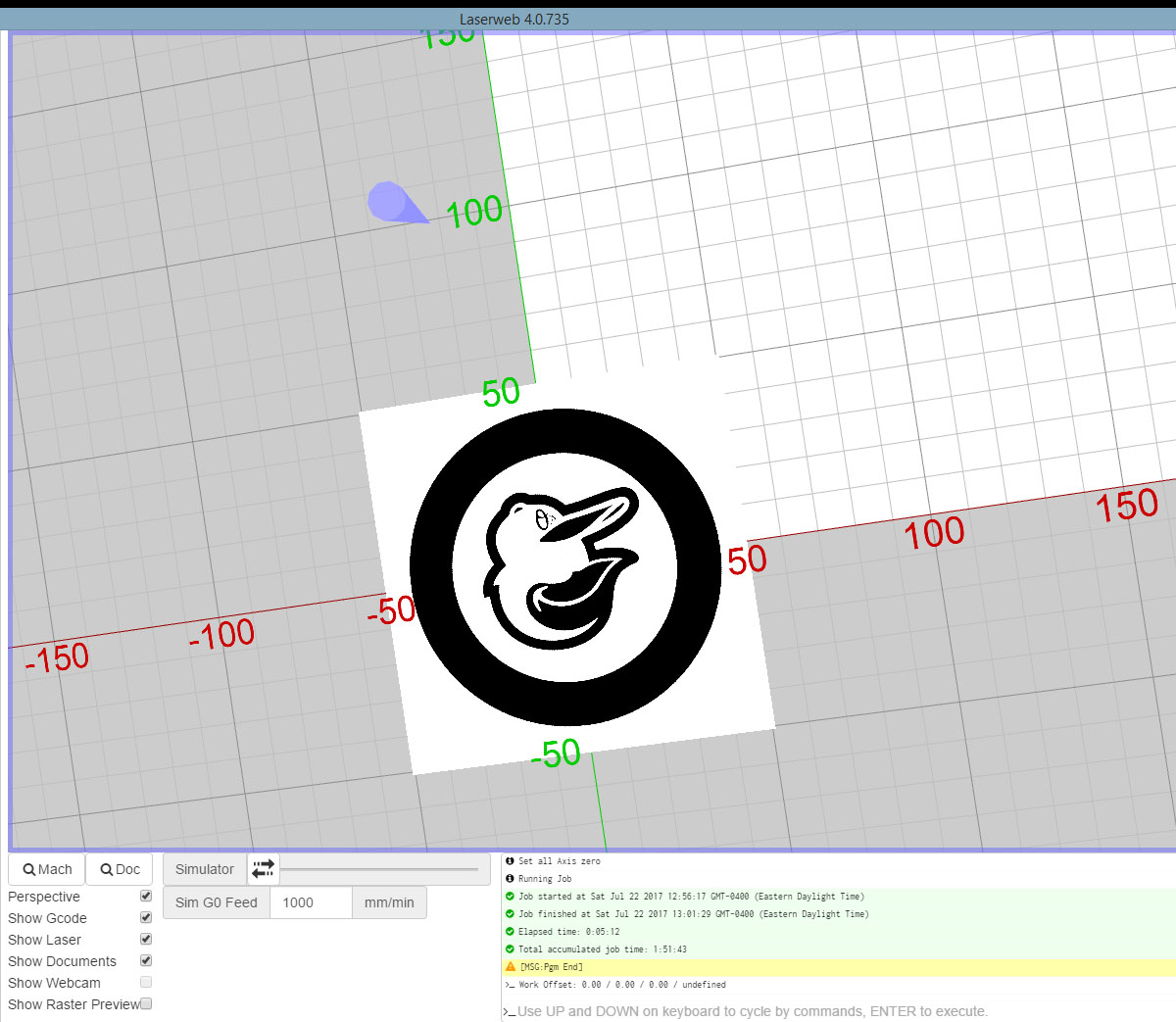Enable the Show Raster Preview checkbox
The width and height of the screenshot is (1176, 1022).
(x=146, y=1003)
